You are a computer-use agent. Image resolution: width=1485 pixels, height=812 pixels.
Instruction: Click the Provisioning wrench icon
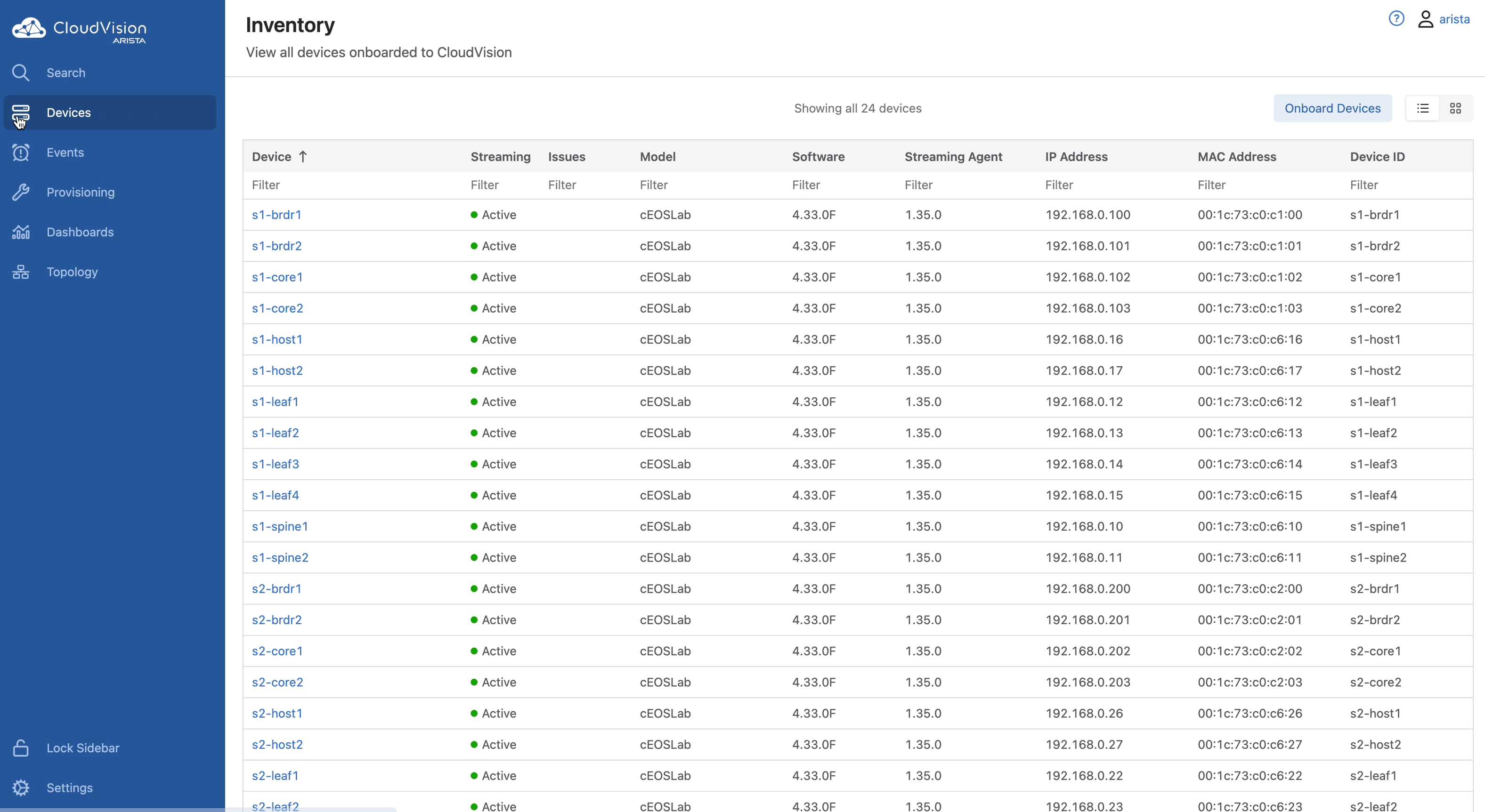point(21,193)
